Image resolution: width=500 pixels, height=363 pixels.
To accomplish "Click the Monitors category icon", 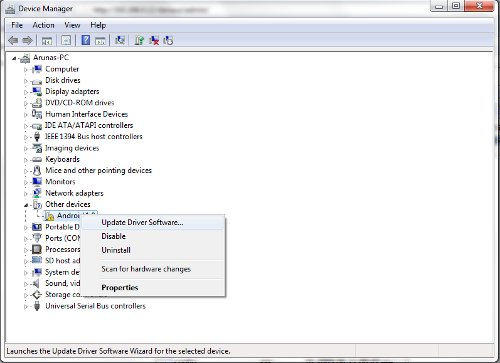I will (37, 182).
